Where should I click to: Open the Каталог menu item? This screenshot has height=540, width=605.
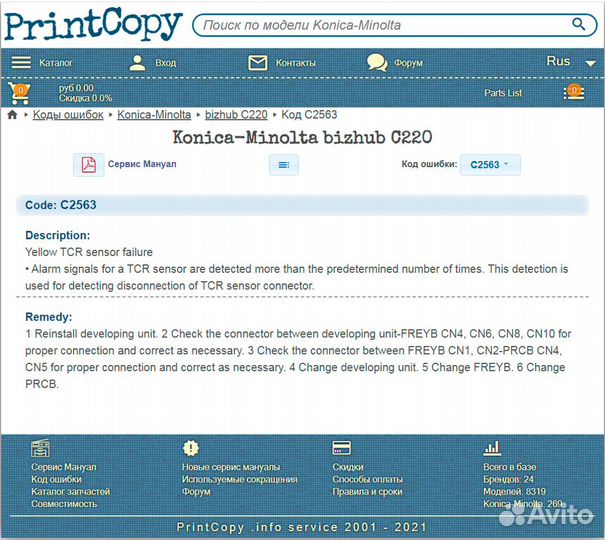point(56,62)
